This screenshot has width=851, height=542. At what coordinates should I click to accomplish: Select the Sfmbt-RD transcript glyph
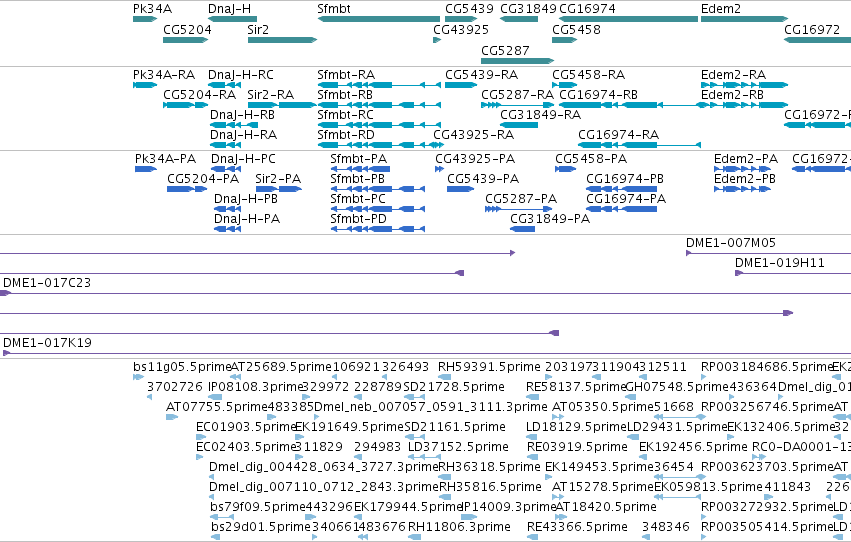pyautogui.click(x=380, y=145)
